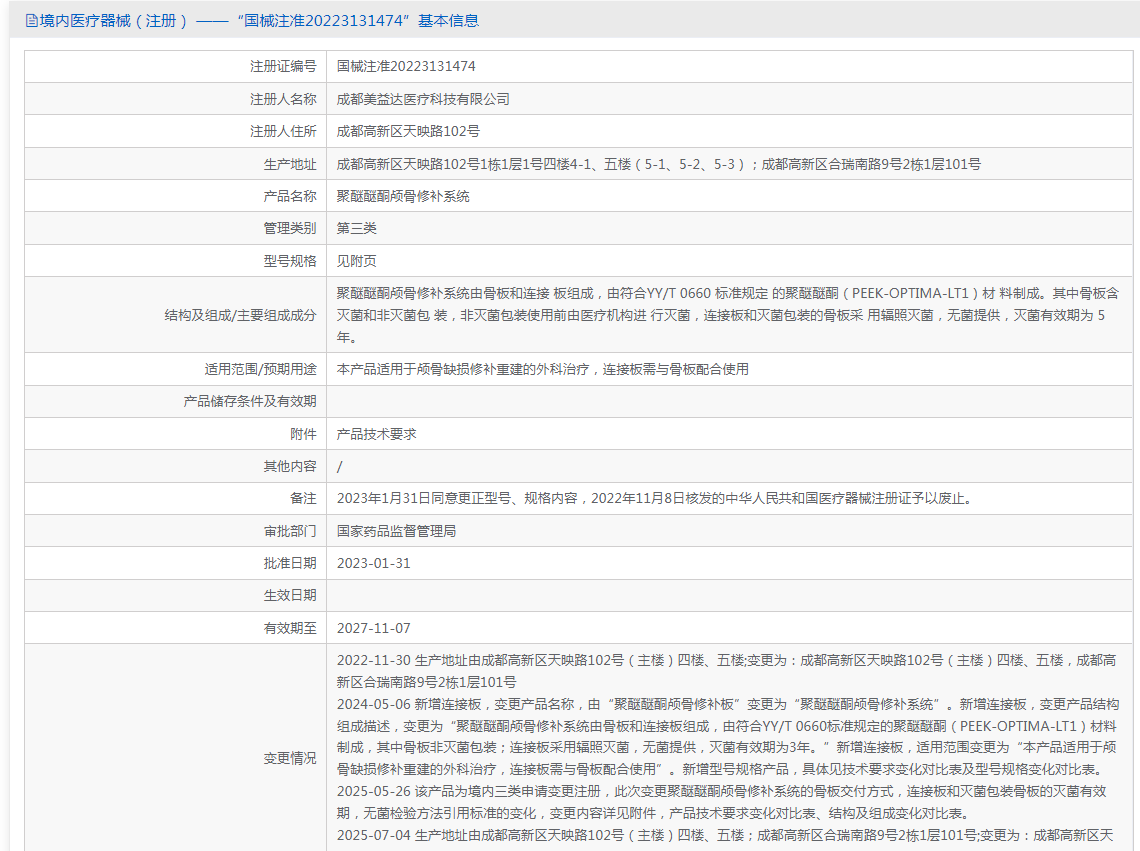
Task: Click the 生效日期 label
Action: (290, 596)
